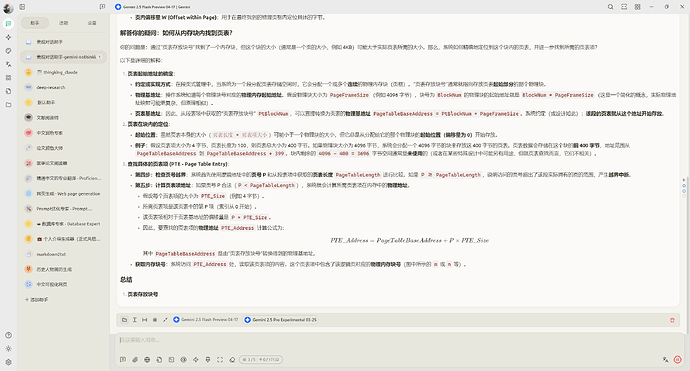Click the grid layout icon in message toolbar
Viewport: 690px width, 371px height.
coord(155,320)
